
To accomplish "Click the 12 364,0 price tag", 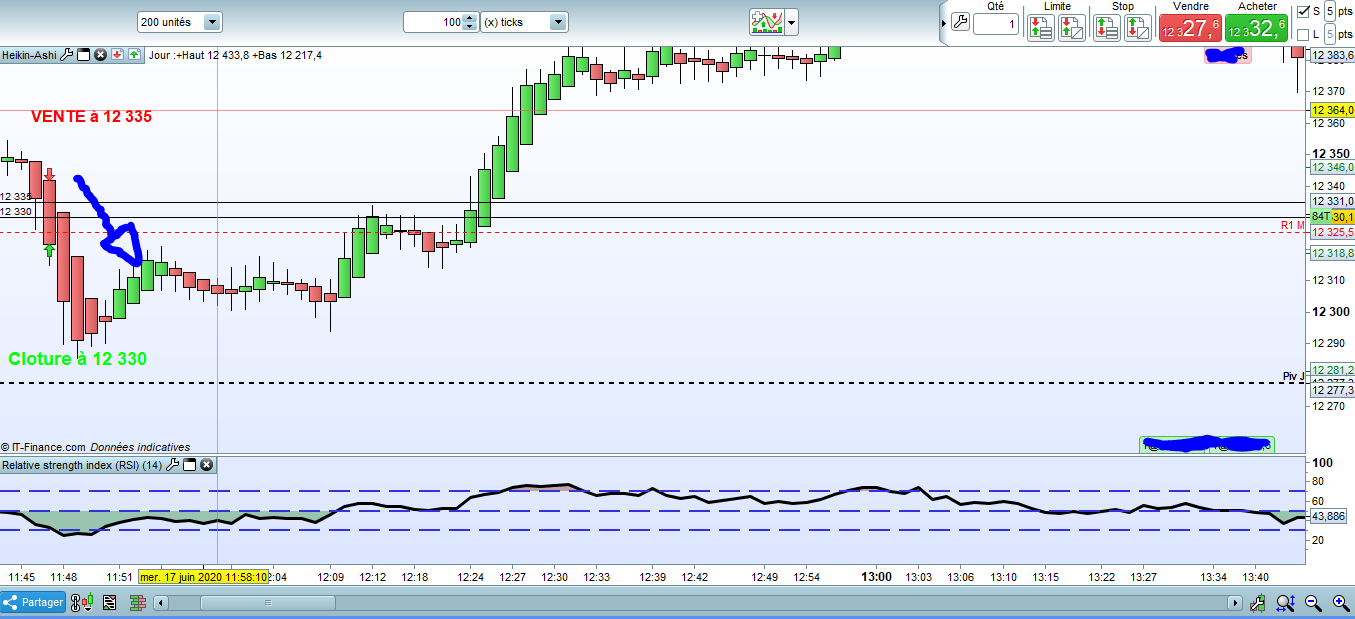I will pyautogui.click(x=1333, y=110).
